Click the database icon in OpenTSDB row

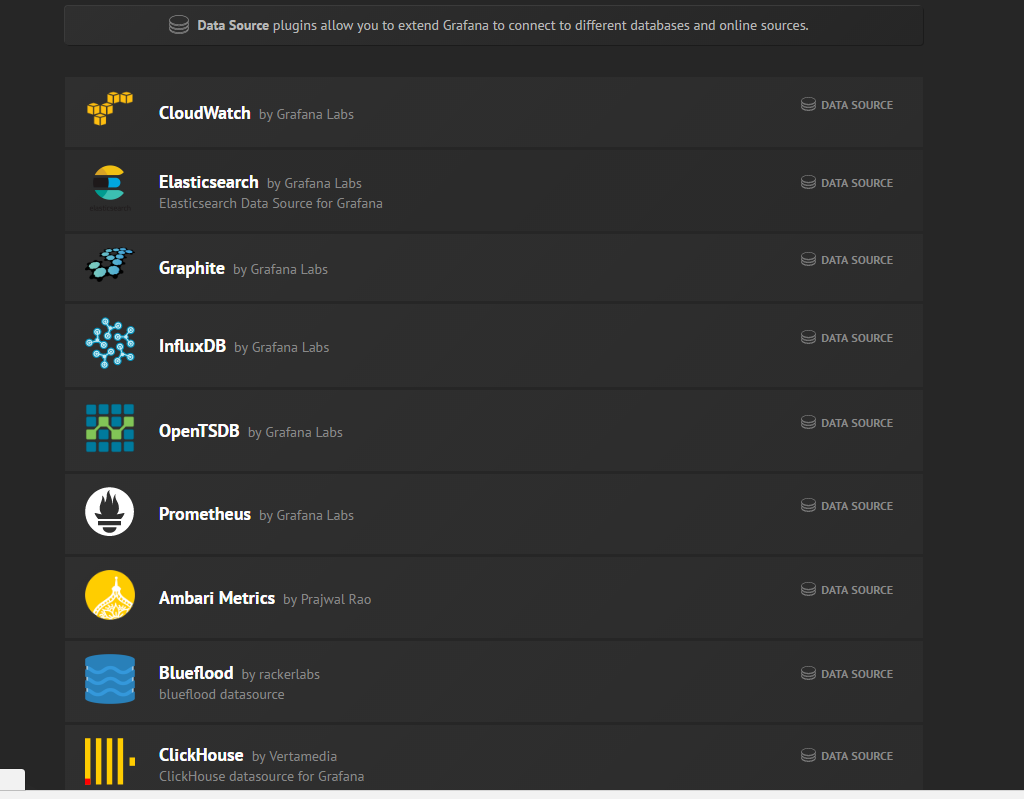click(808, 422)
